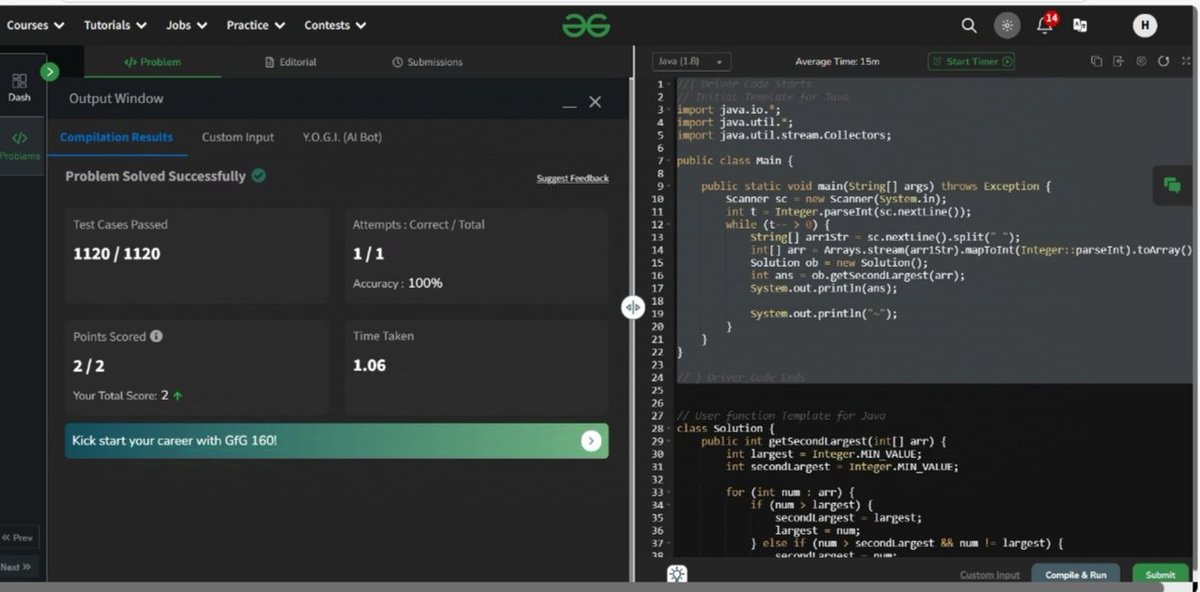Click the lightbulb hint icon
The height and width of the screenshot is (592, 1200).
coord(677,574)
